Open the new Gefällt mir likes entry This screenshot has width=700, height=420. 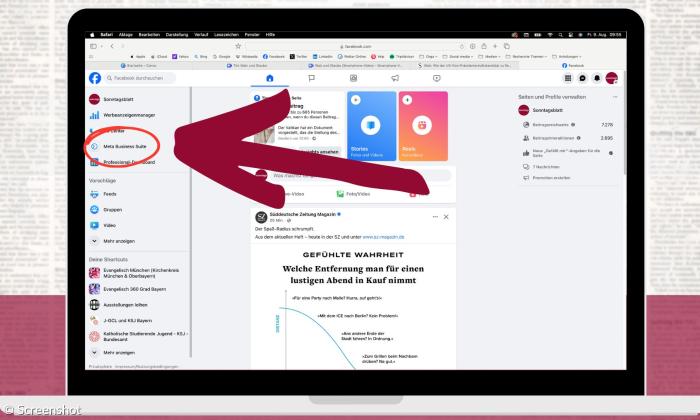568,153
